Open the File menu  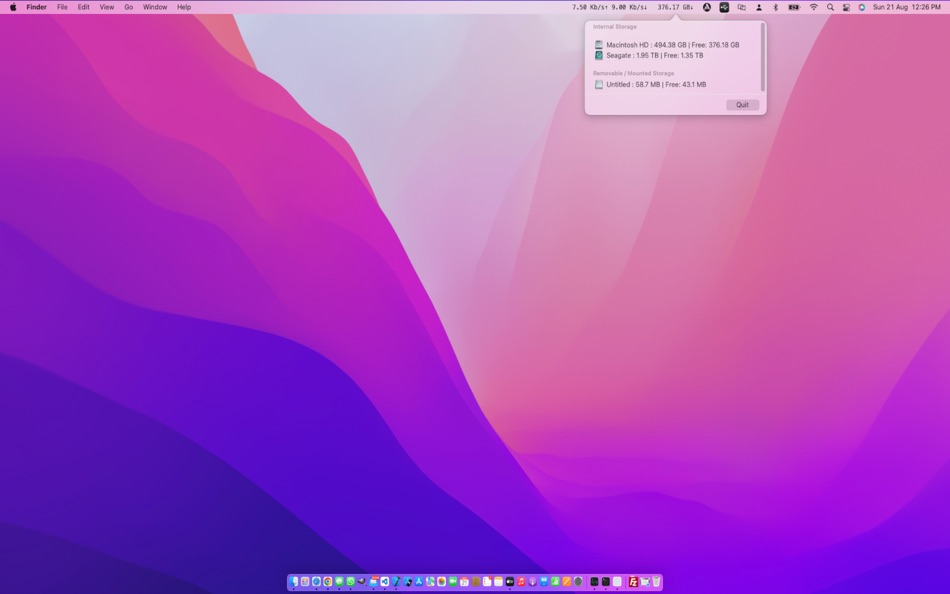pyautogui.click(x=62, y=7)
